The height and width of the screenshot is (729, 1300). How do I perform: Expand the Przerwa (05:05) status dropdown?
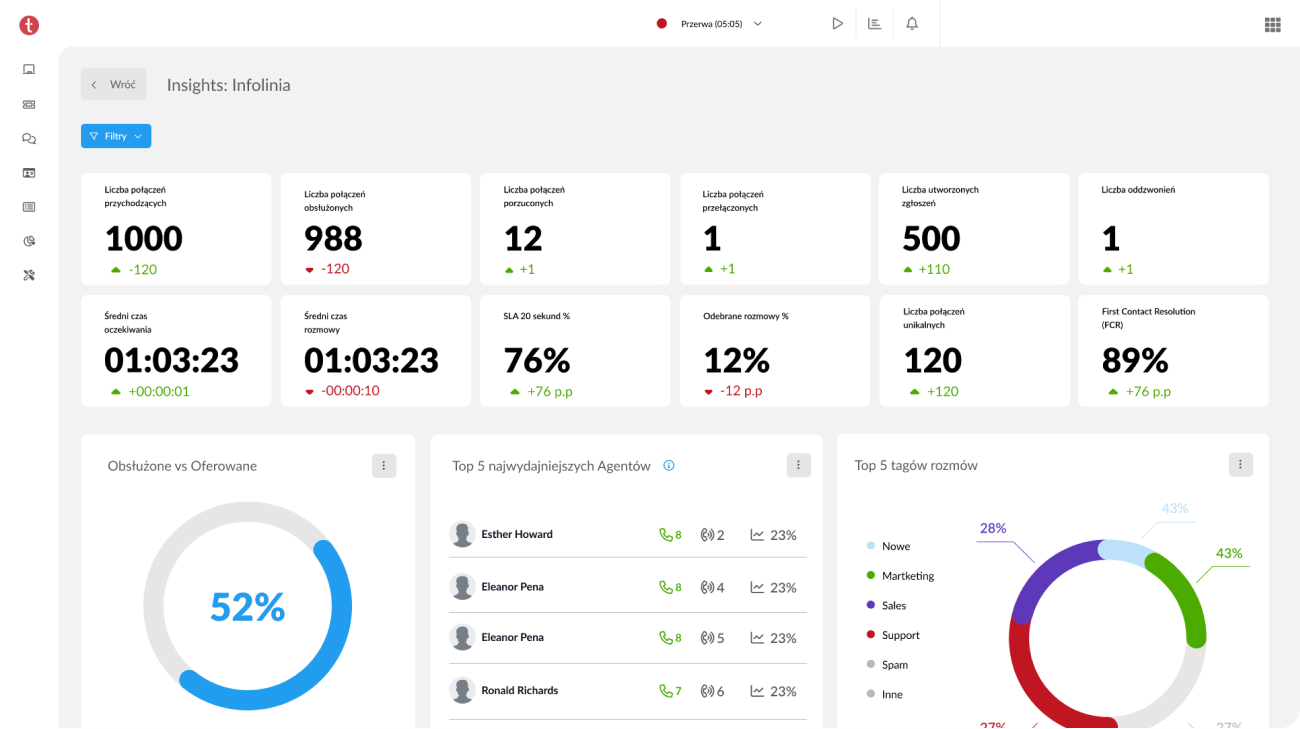(x=720, y=24)
